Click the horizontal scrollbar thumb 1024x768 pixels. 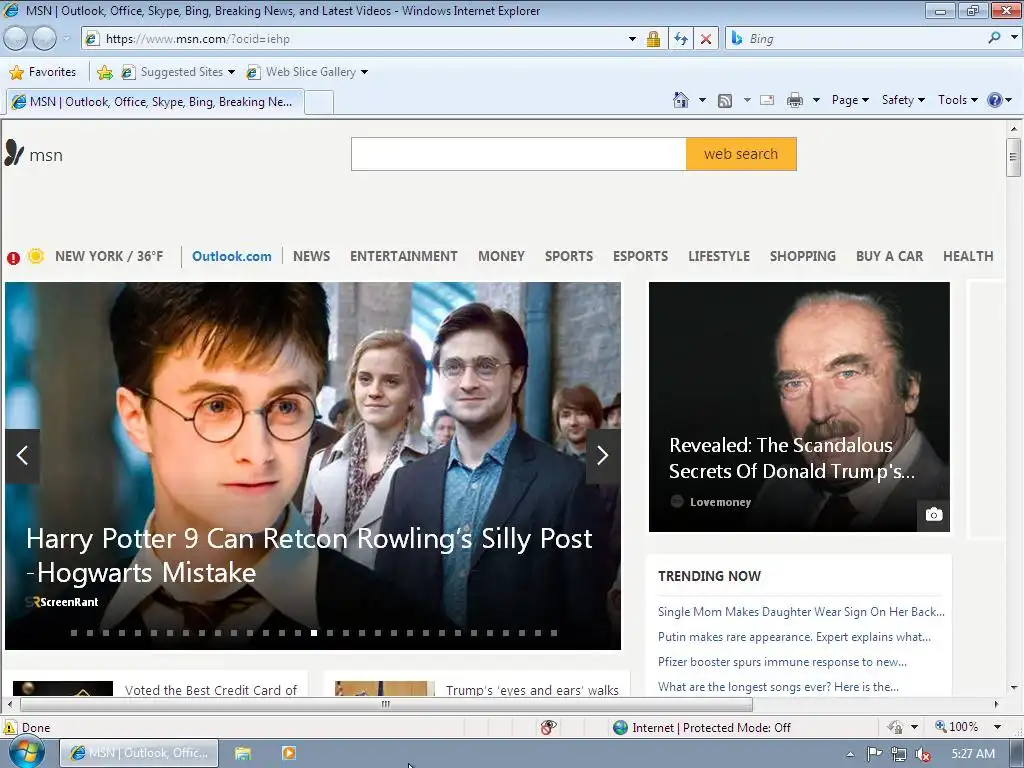click(386, 704)
